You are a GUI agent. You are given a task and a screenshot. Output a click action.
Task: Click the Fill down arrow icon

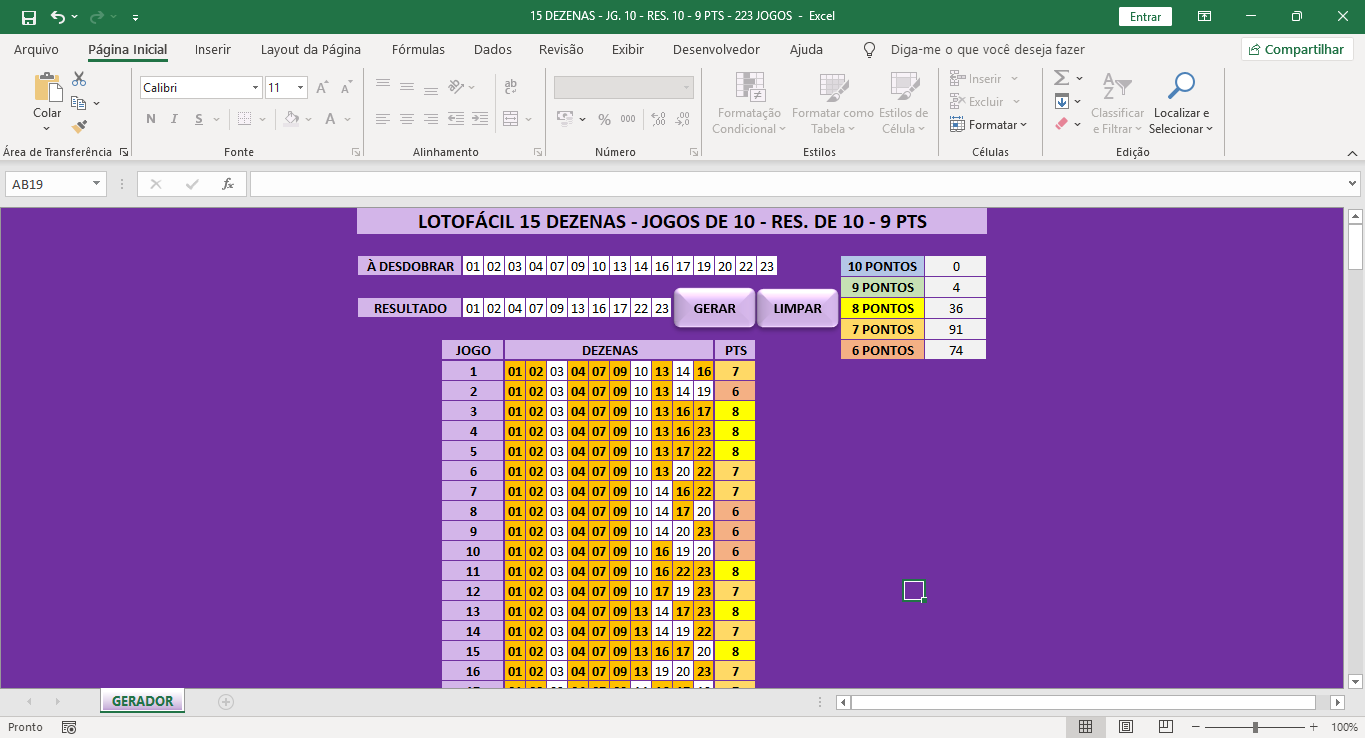(1062, 101)
